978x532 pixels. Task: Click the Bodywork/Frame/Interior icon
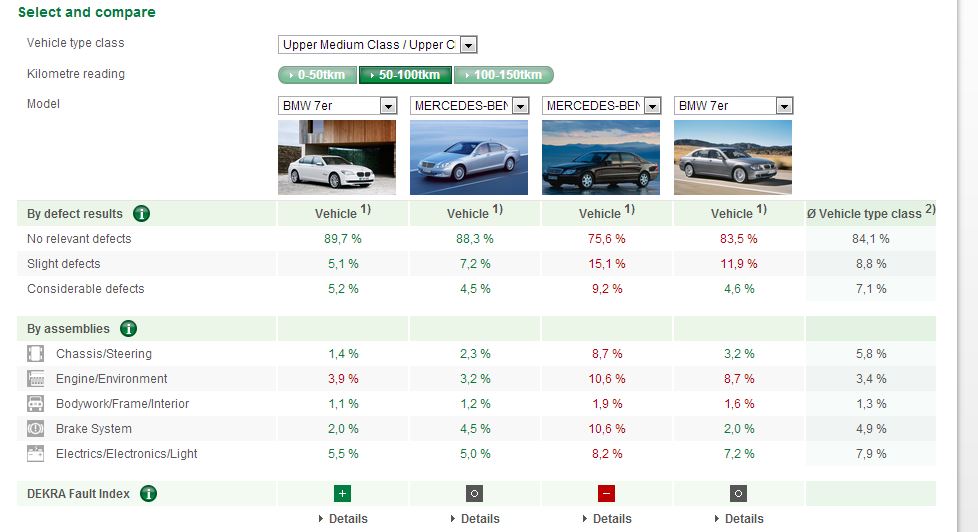[x=36, y=404]
